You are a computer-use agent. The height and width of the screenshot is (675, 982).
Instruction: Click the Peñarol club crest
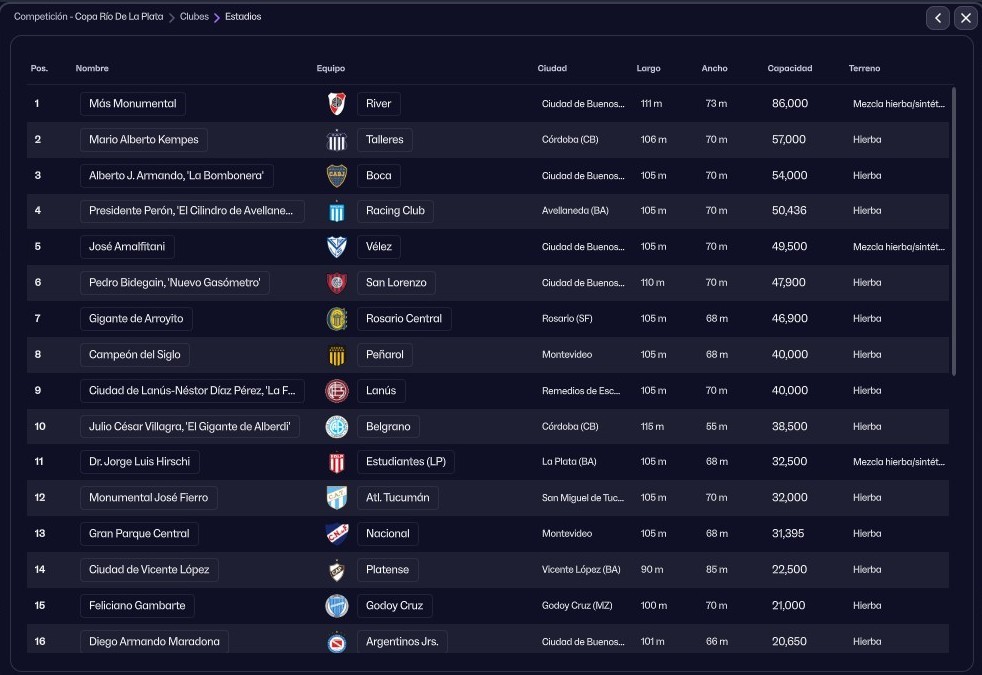pos(337,355)
